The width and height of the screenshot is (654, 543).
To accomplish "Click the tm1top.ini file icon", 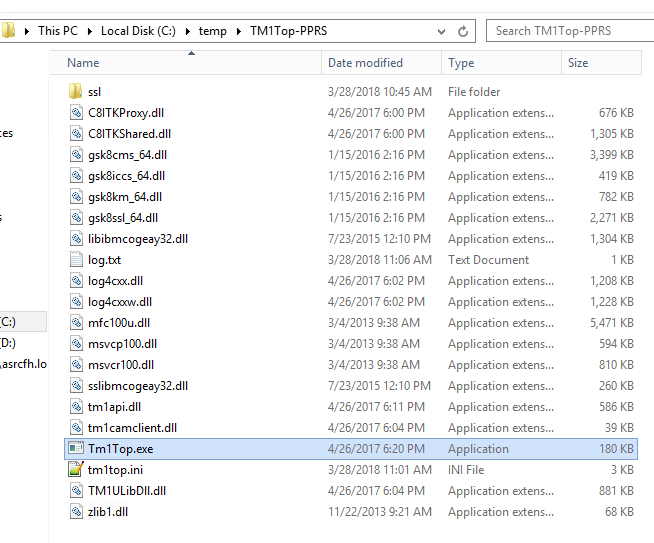I will 76,469.
